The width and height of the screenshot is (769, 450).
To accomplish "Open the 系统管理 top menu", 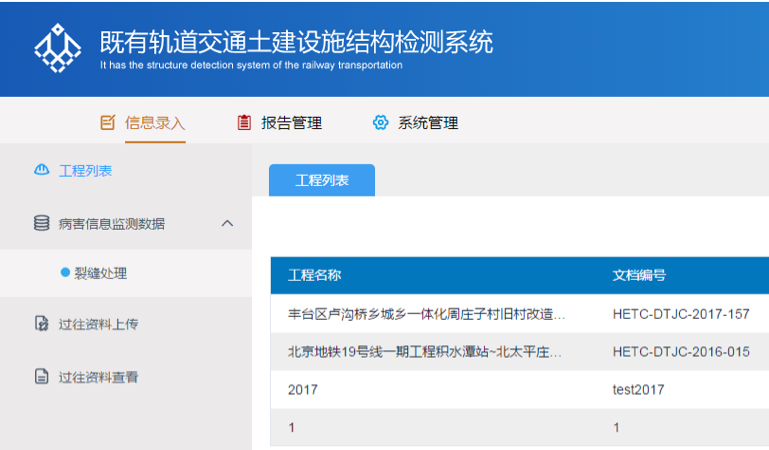I will (427, 123).
